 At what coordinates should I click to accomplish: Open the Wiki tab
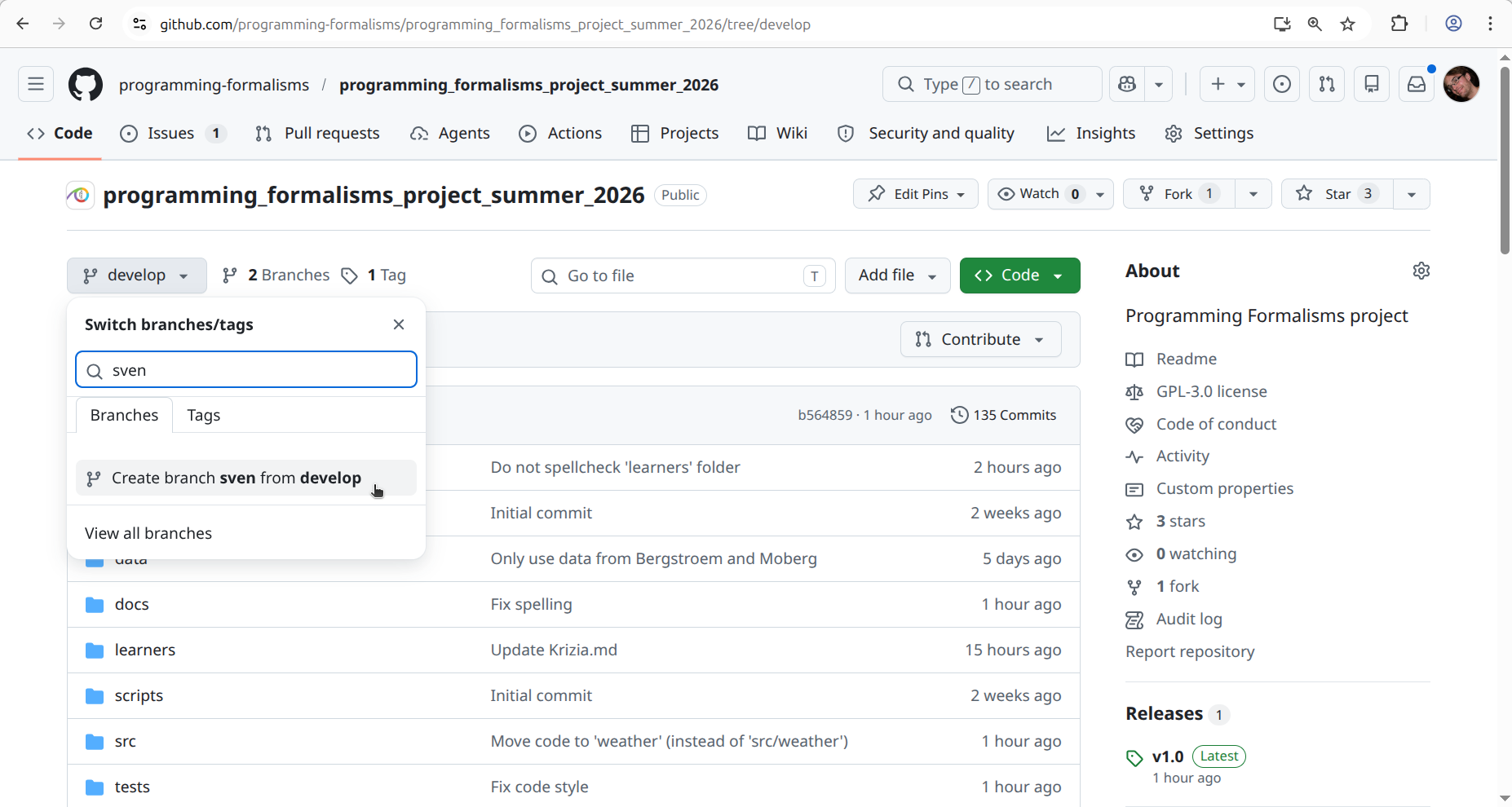(x=778, y=133)
